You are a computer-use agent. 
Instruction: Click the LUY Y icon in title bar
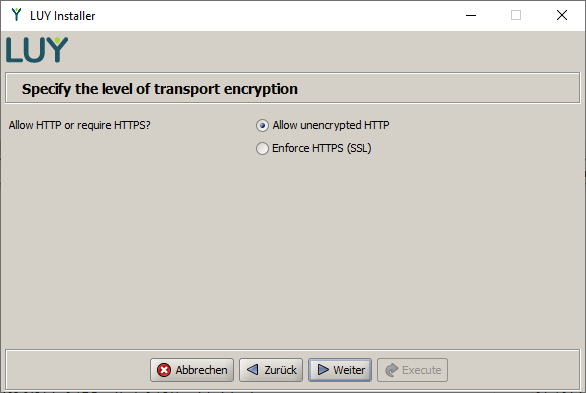pos(16,15)
